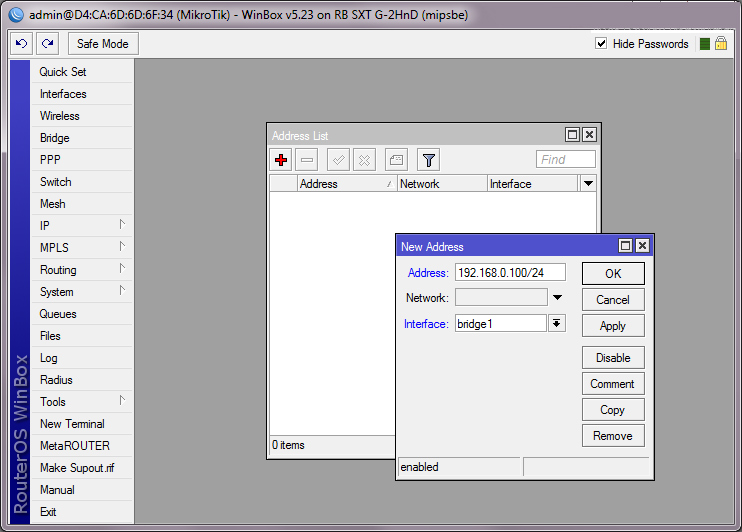Click the redo arrow icon in toolbar
Screen dimensions: 742x532
(47, 44)
